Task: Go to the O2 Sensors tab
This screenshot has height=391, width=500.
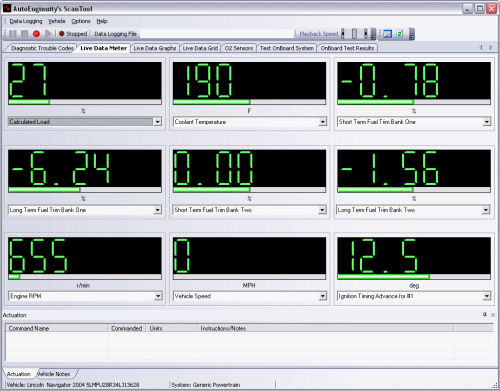Action: [239, 48]
